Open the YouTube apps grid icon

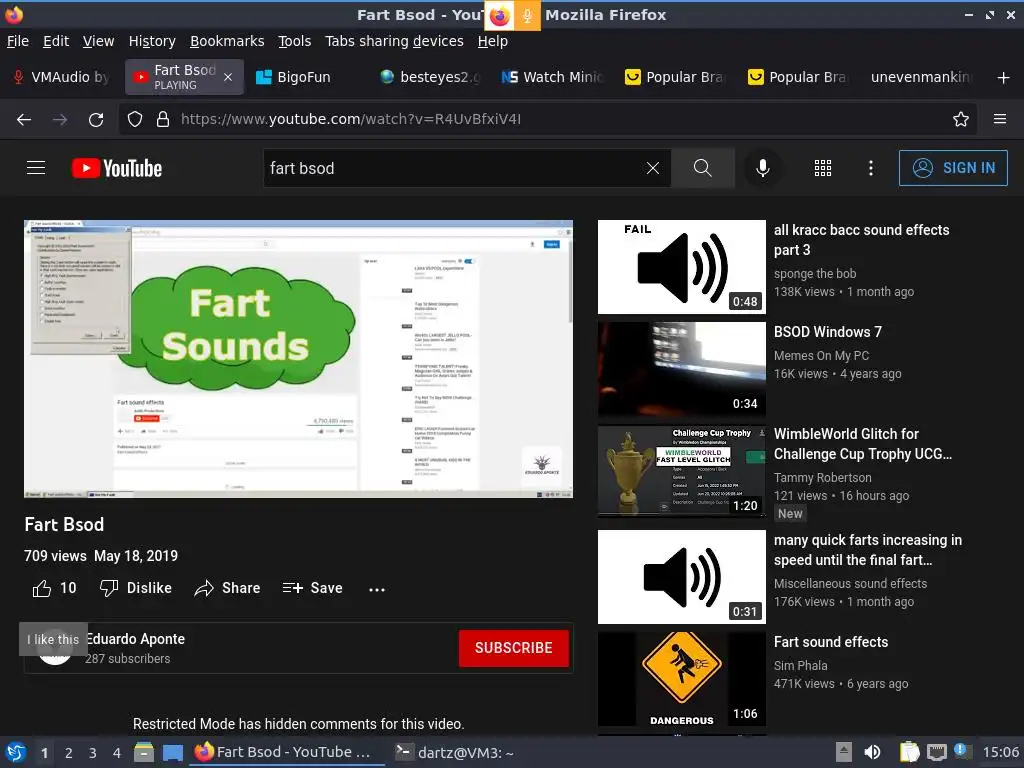pos(823,168)
